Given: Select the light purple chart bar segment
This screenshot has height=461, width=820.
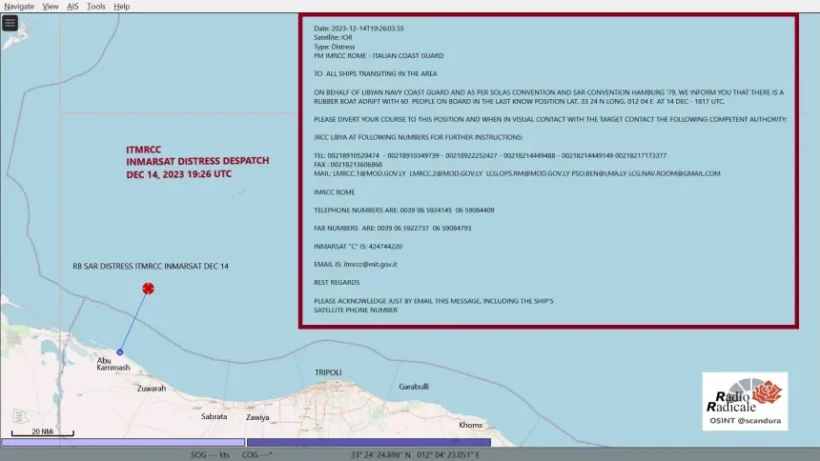Looking at the screenshot, I should coord(122,442).
